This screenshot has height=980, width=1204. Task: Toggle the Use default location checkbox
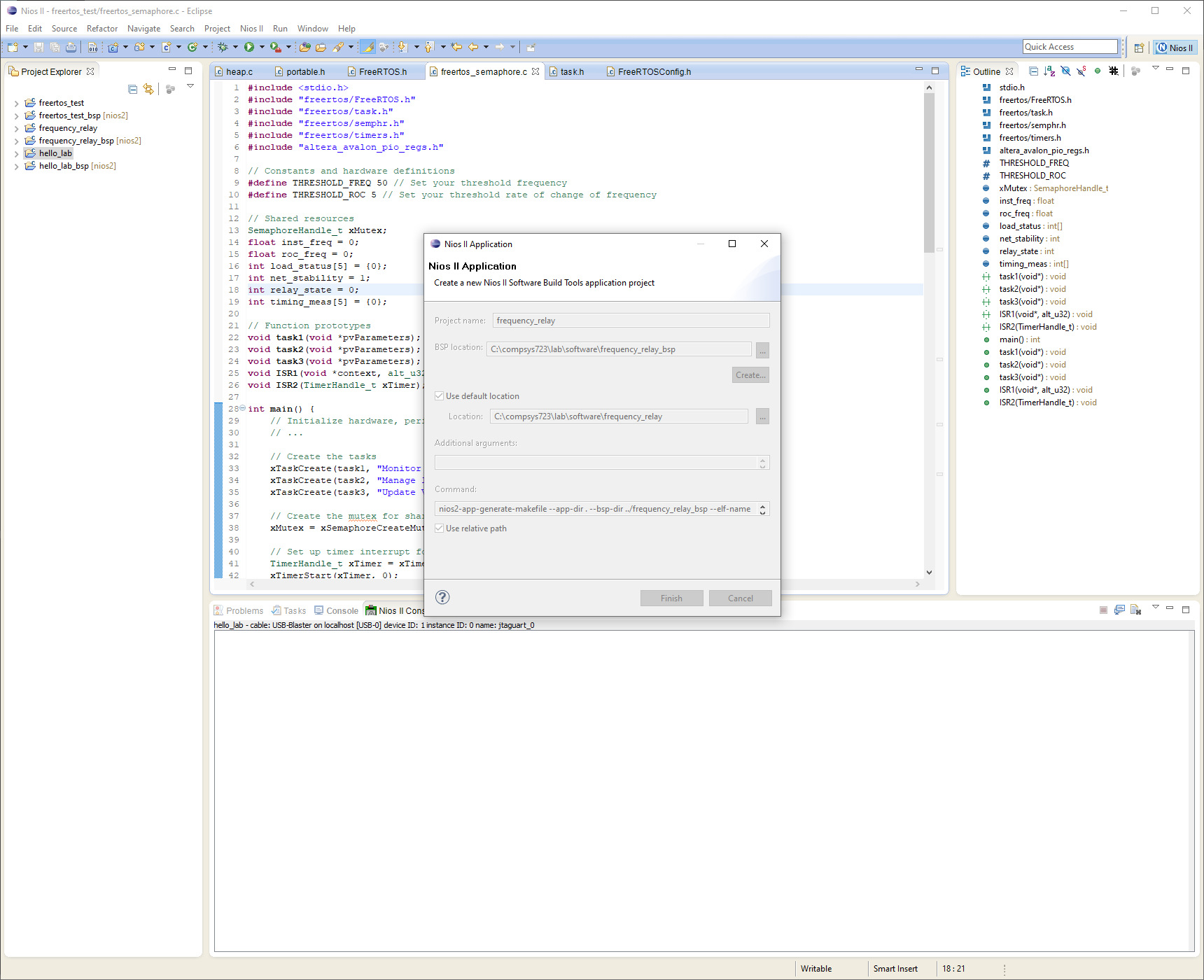[440, 396]
